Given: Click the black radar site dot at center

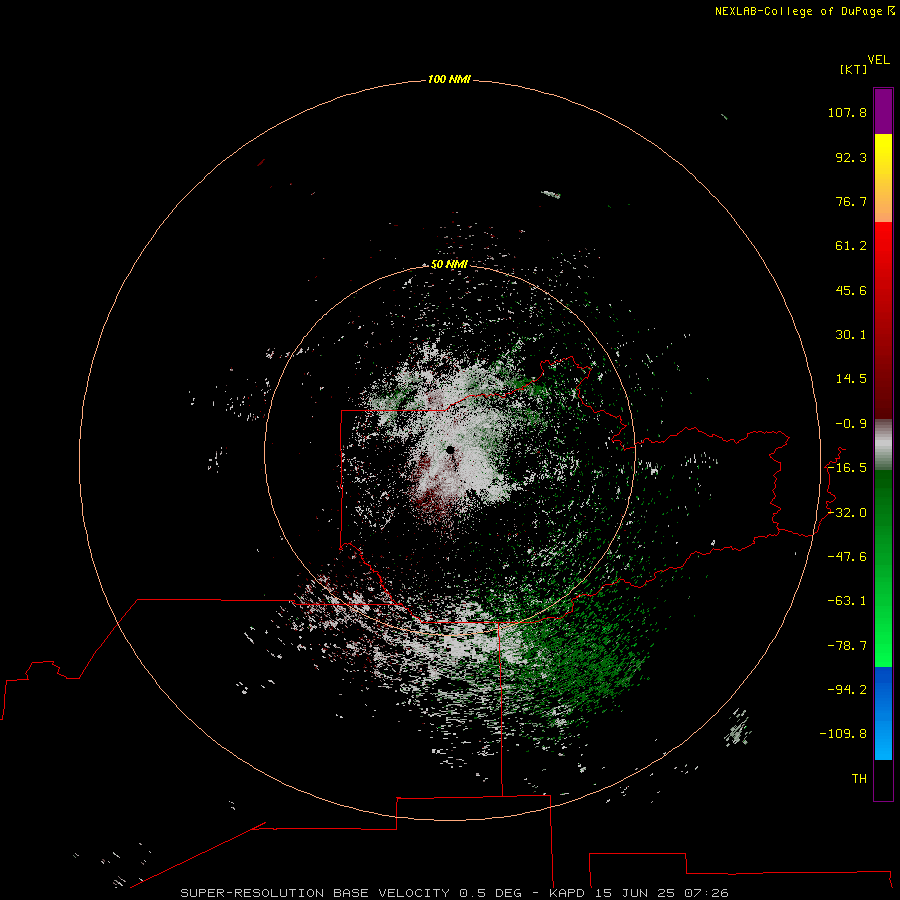Looking at the screenshot, I should tap(450, 450).
